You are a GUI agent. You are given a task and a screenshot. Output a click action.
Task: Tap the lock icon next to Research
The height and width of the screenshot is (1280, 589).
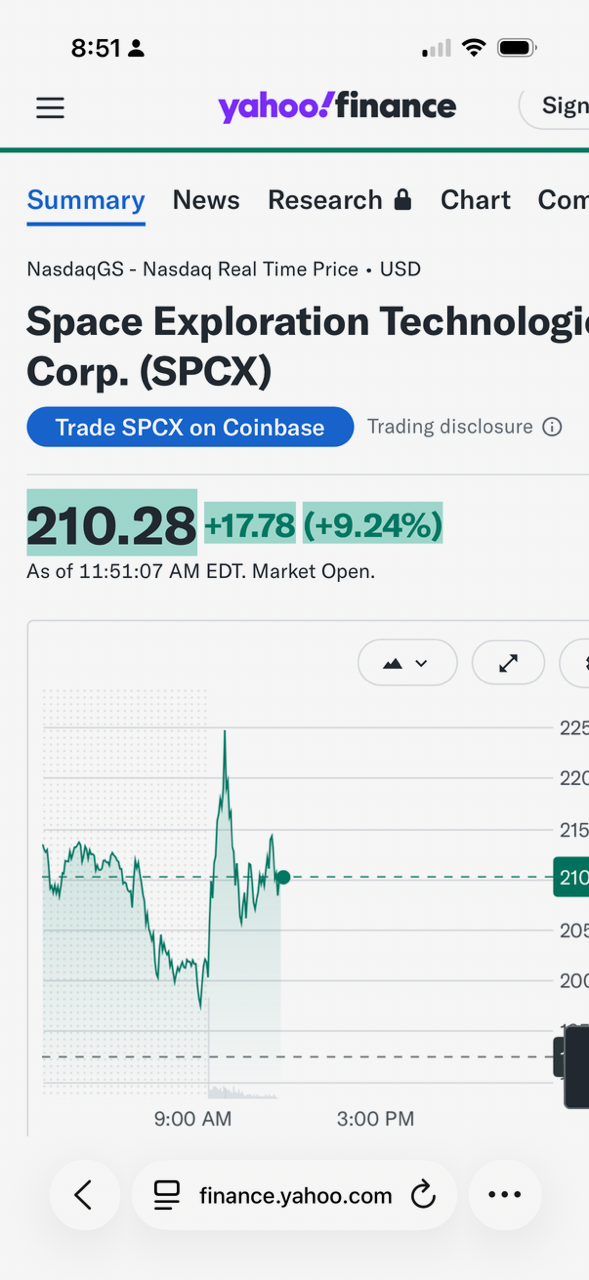click(x=402, y=199)
